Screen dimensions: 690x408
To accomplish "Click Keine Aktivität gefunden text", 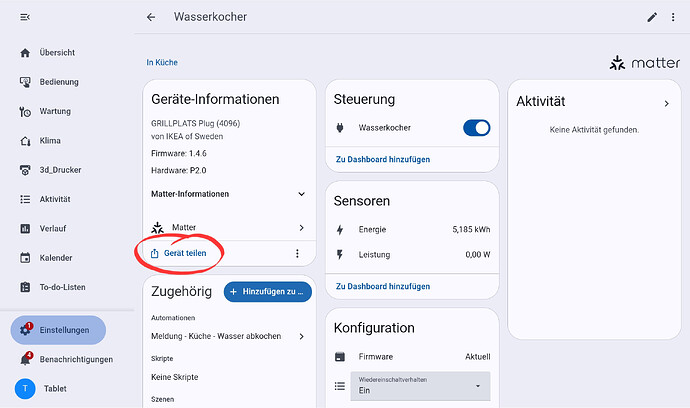I will click(x=594, y=130).
